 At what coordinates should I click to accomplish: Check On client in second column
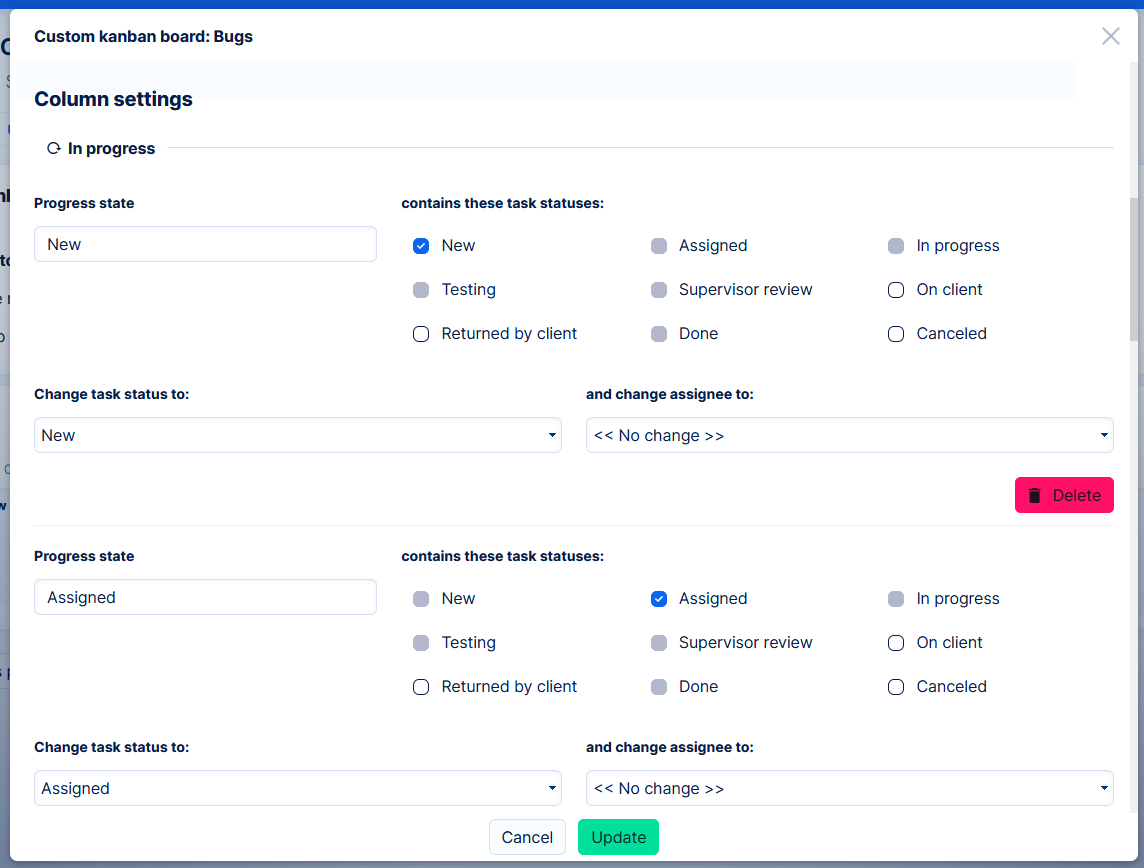tap(896, 643)
